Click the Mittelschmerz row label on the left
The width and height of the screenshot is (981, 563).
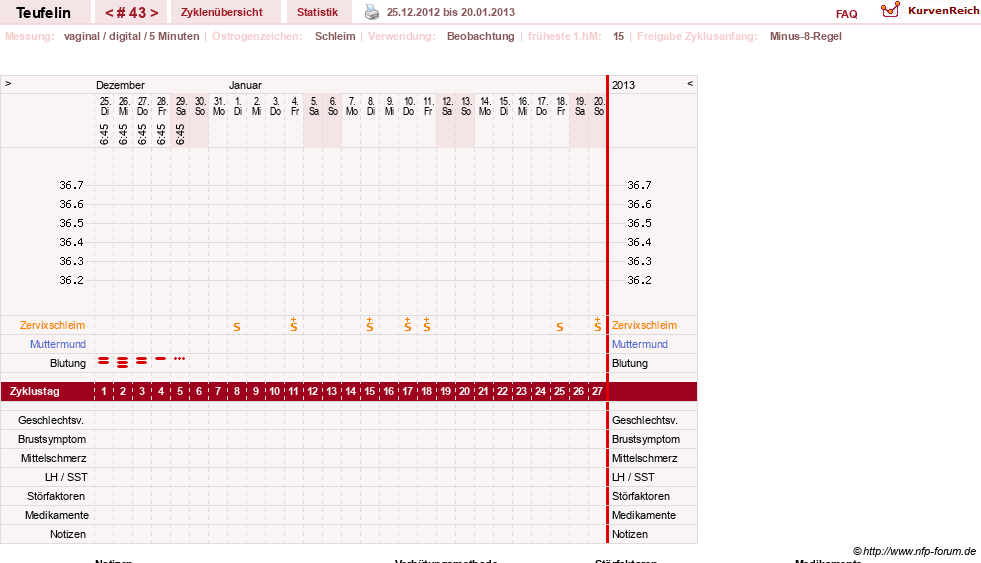[x=53, y=458]
